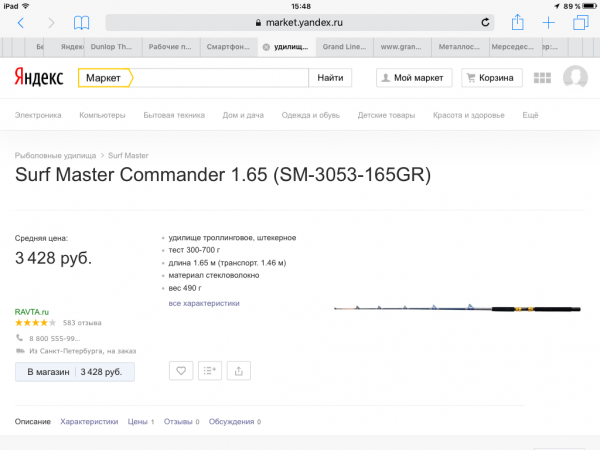Image resolution: width=600 pixels, height=450 pixels.
Task: Open the Красота и здоровье category
Action: (x=469, y=115)
